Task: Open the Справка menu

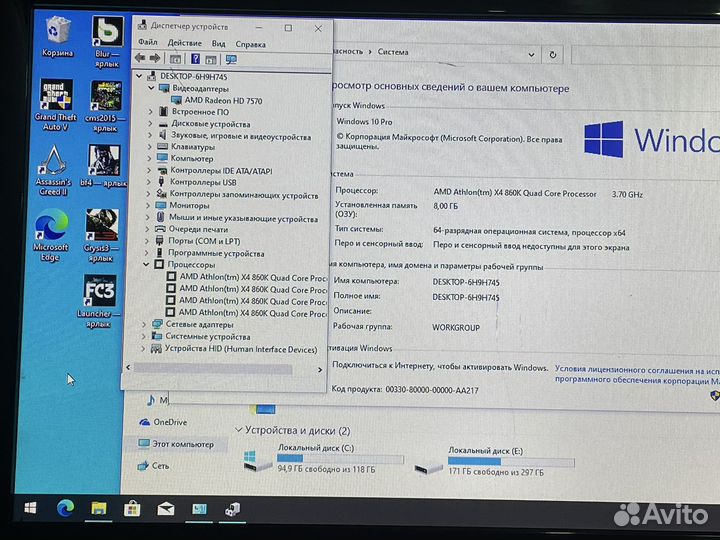Action: [251, 45]
